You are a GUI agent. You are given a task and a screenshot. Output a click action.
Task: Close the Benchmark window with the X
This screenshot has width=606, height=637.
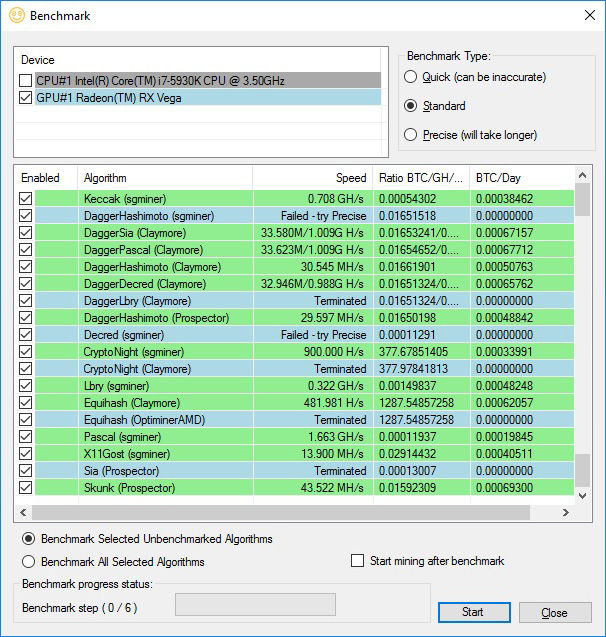(x=590, y=15)
